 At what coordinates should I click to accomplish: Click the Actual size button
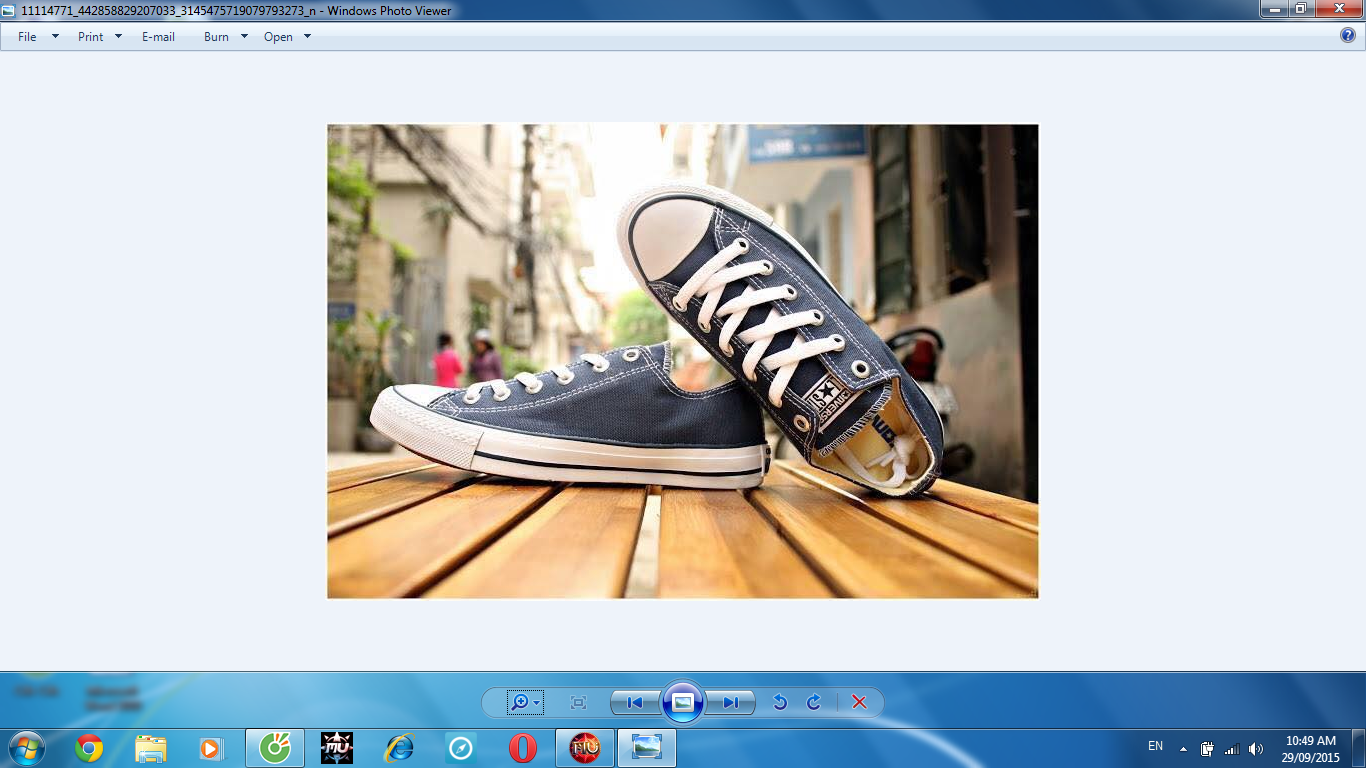pyautogui.click(x=578, y=702)
